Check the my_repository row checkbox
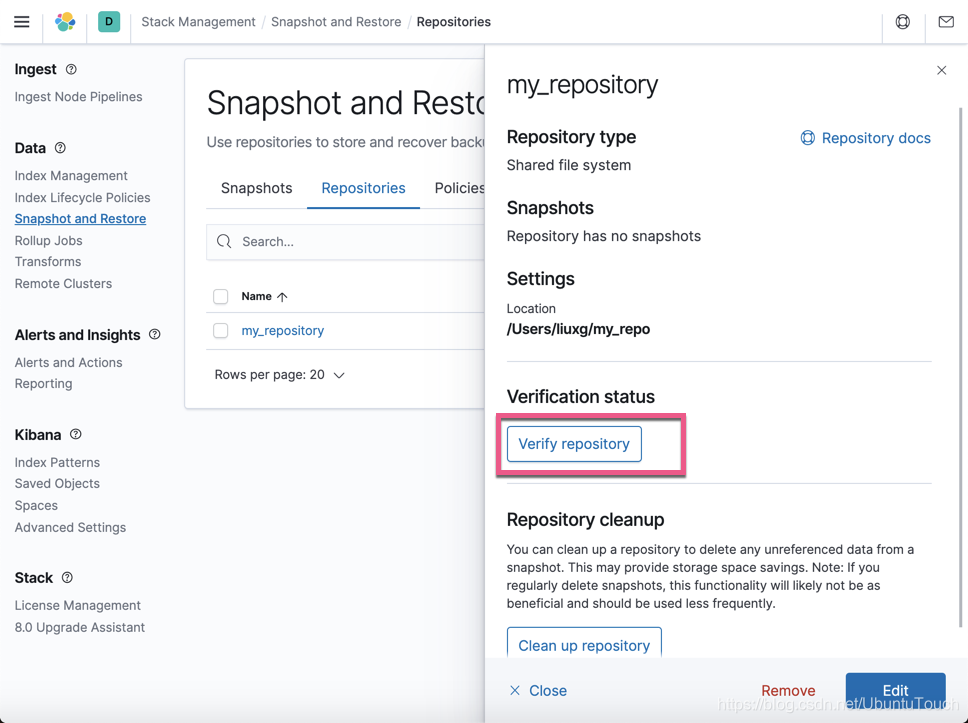 tap(220, 330)
